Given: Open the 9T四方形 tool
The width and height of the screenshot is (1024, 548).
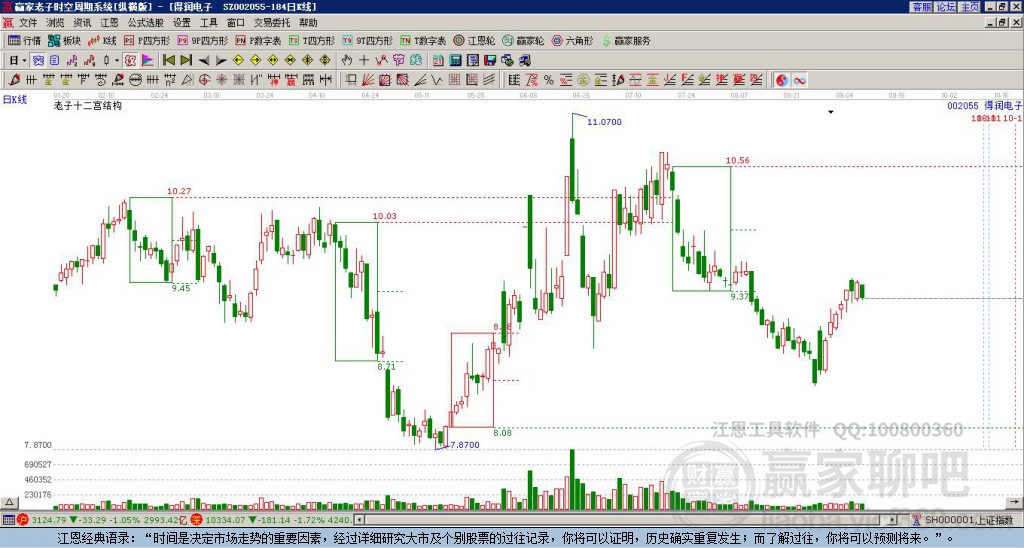Looking at the screenshot, I should [x=367, y=40].
